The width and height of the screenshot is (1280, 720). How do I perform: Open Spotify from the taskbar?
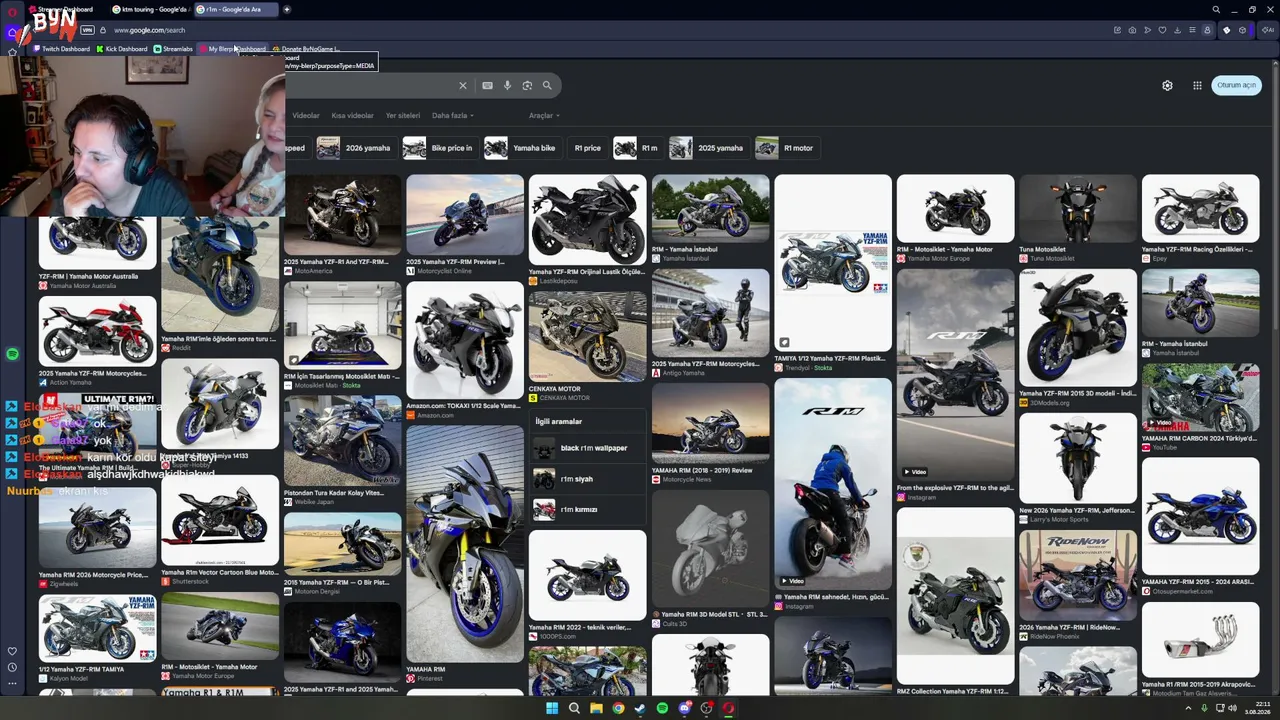[x=662, y=708]
